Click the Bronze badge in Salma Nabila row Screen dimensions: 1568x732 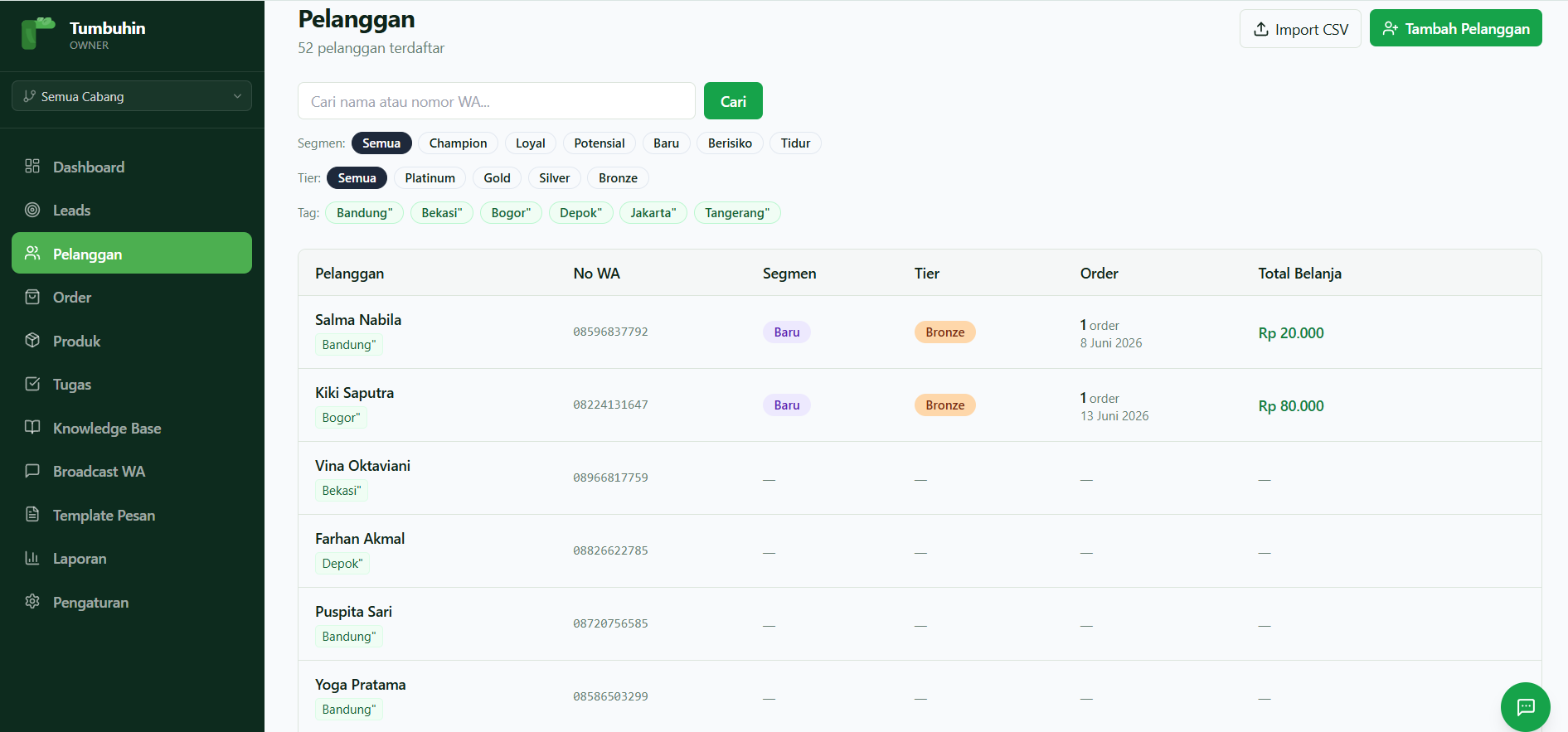(x=944, y=332)
